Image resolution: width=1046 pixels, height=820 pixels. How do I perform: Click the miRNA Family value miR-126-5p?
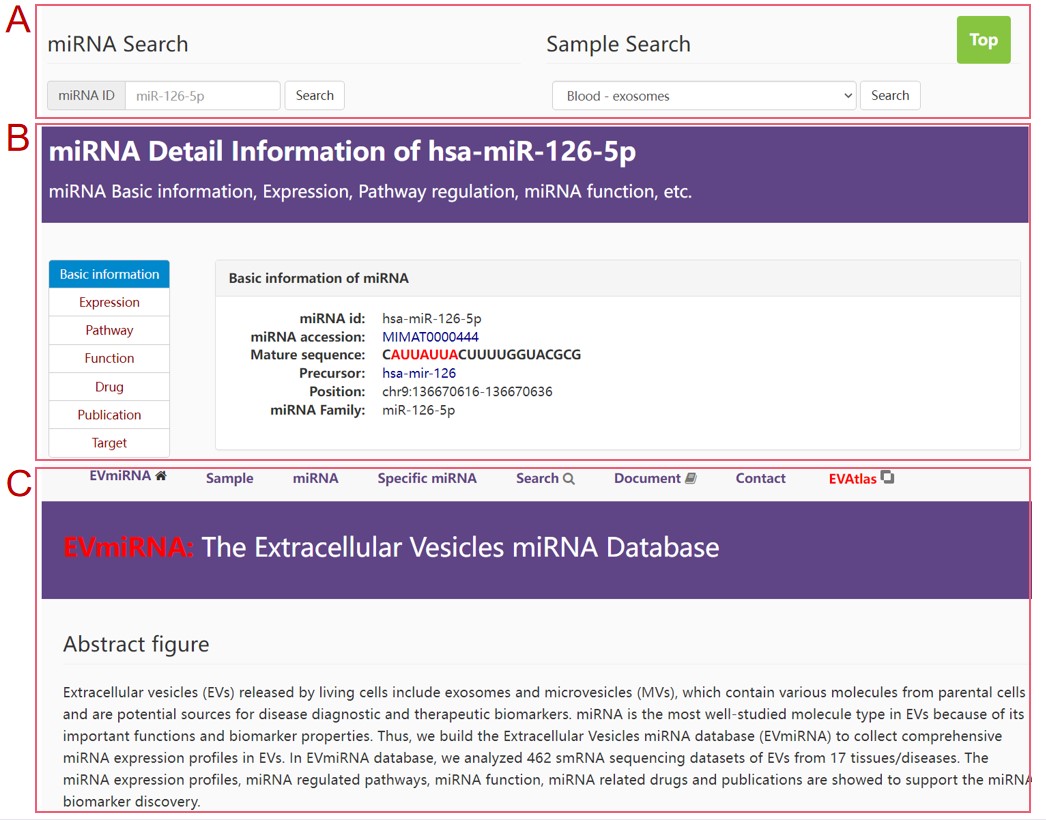[x=418, y=410]
